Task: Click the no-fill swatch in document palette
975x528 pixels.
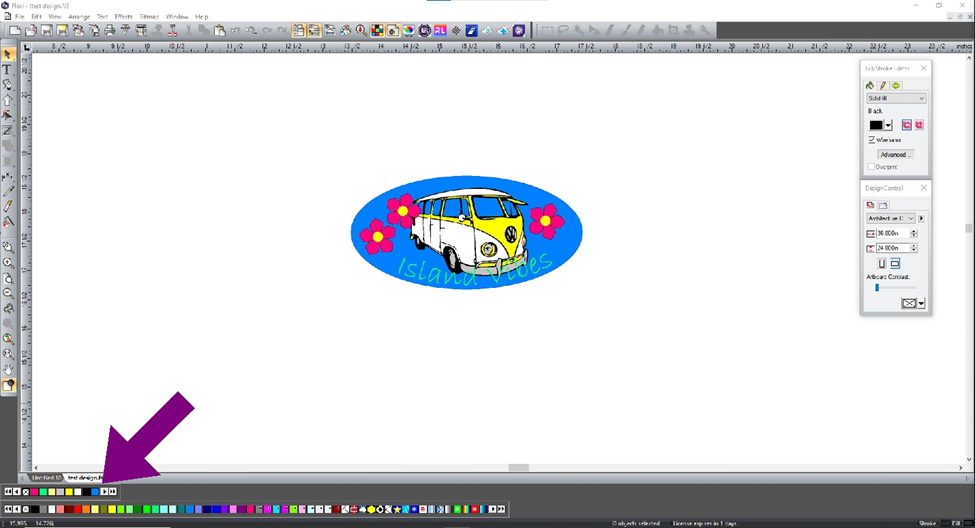Action: tap(25, 492)
